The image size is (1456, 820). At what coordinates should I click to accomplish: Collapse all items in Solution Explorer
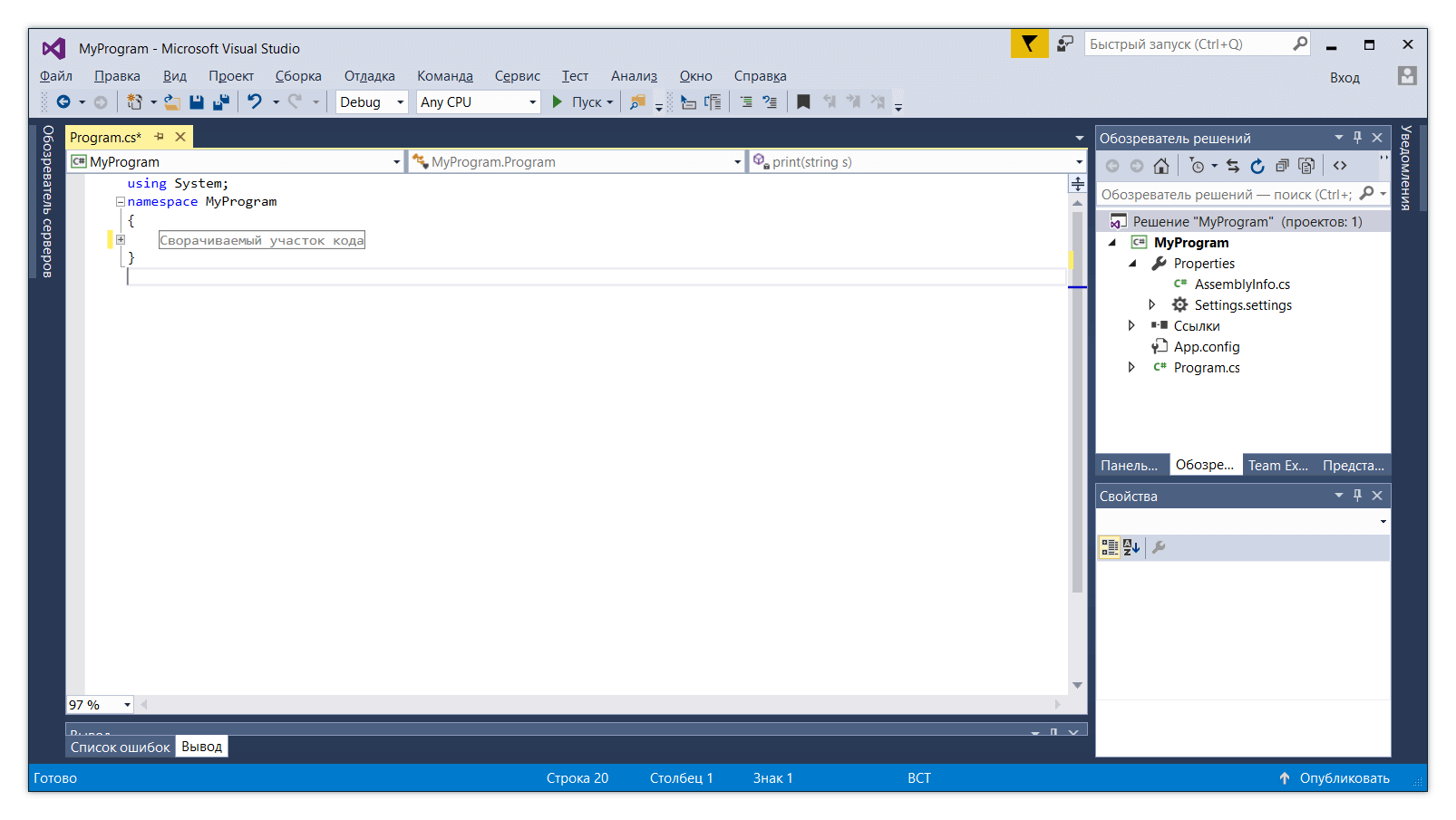(1282, 166)
